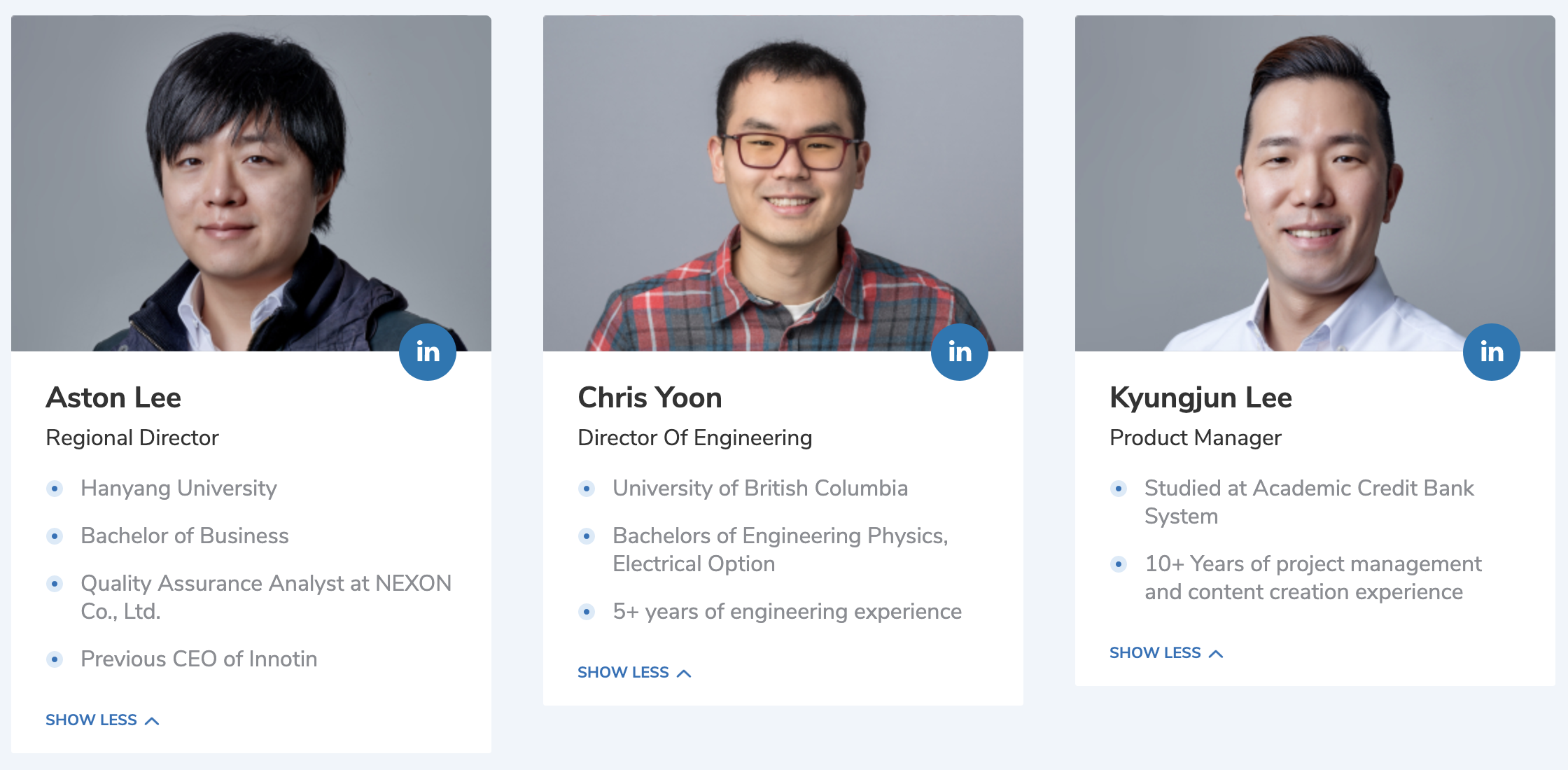Viewport: 1568px width, 770px height.
Task: Collapse Kyungjun Lee's details with Show Less
Action: click(x=1166, y=652)
